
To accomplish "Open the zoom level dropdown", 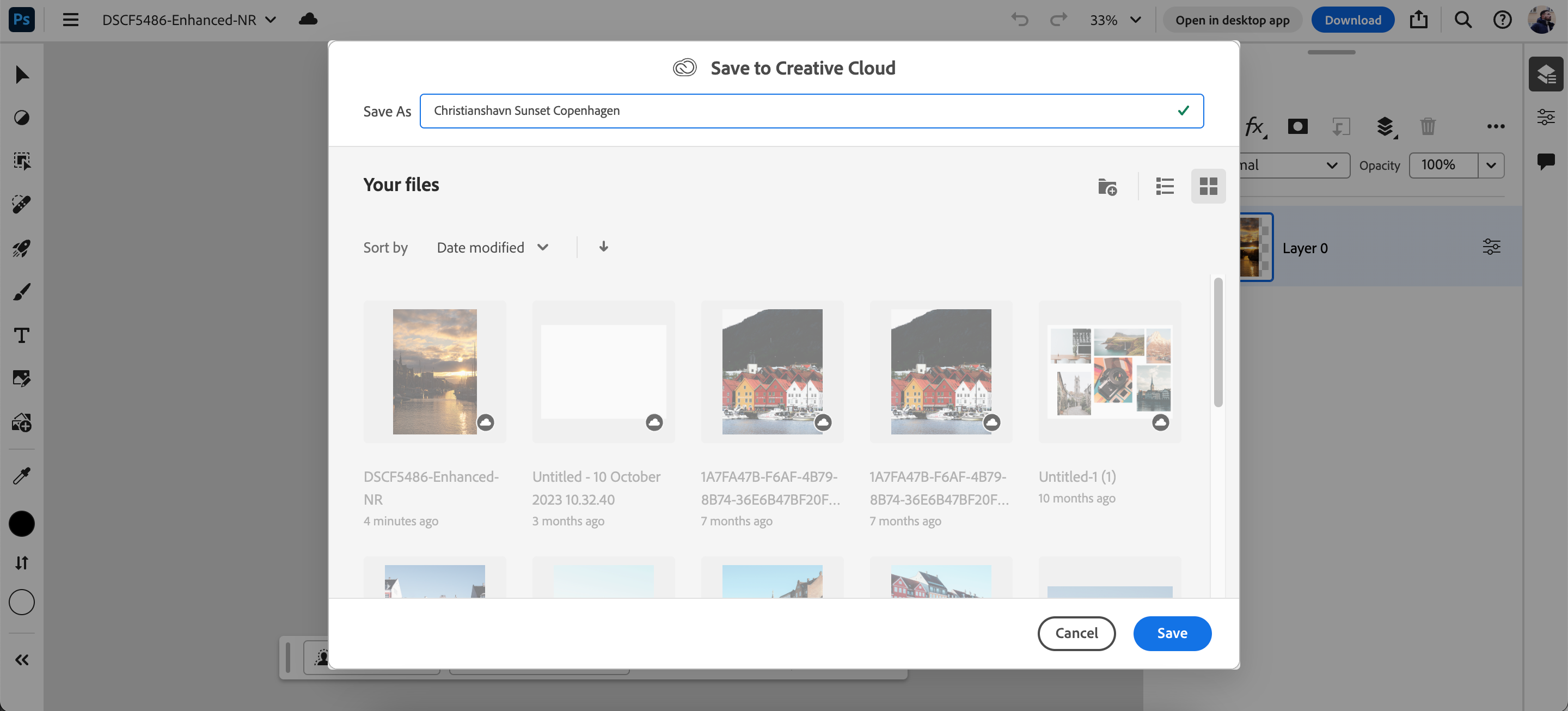I will pyautogui.click(x=1135, y=20).
